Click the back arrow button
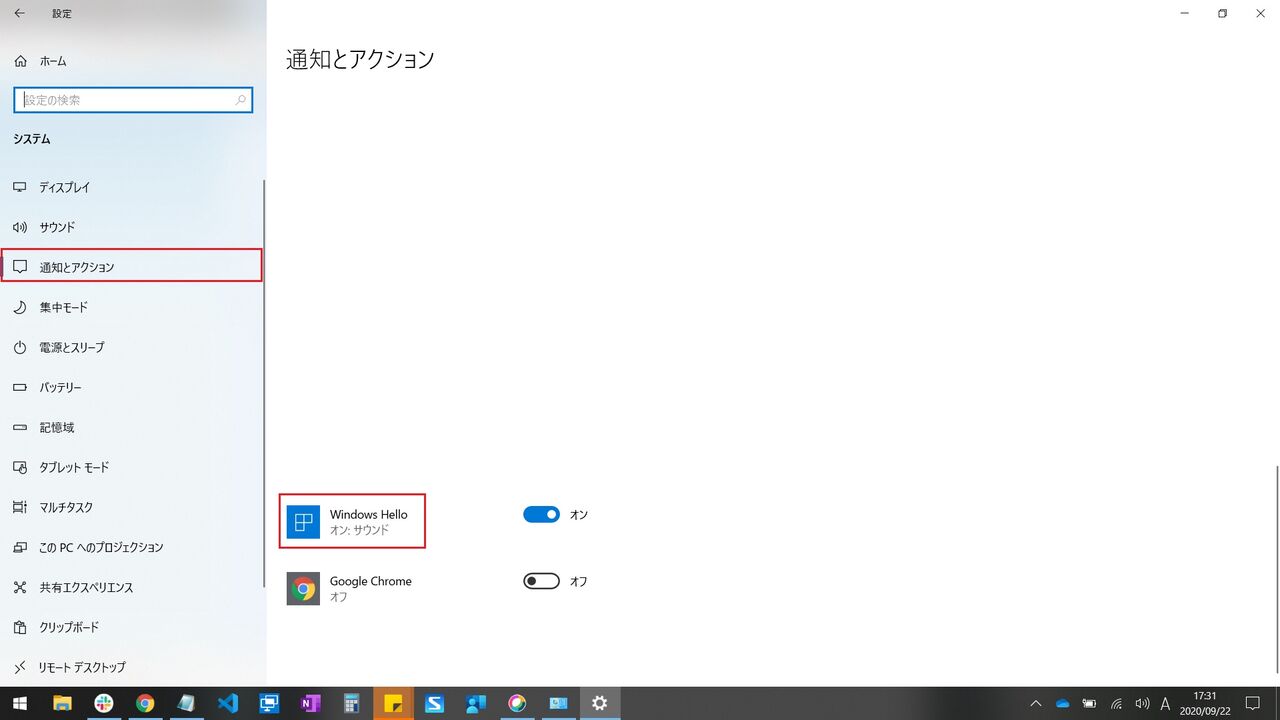Viewport: 1280px width, 720px height. [20, 13]
